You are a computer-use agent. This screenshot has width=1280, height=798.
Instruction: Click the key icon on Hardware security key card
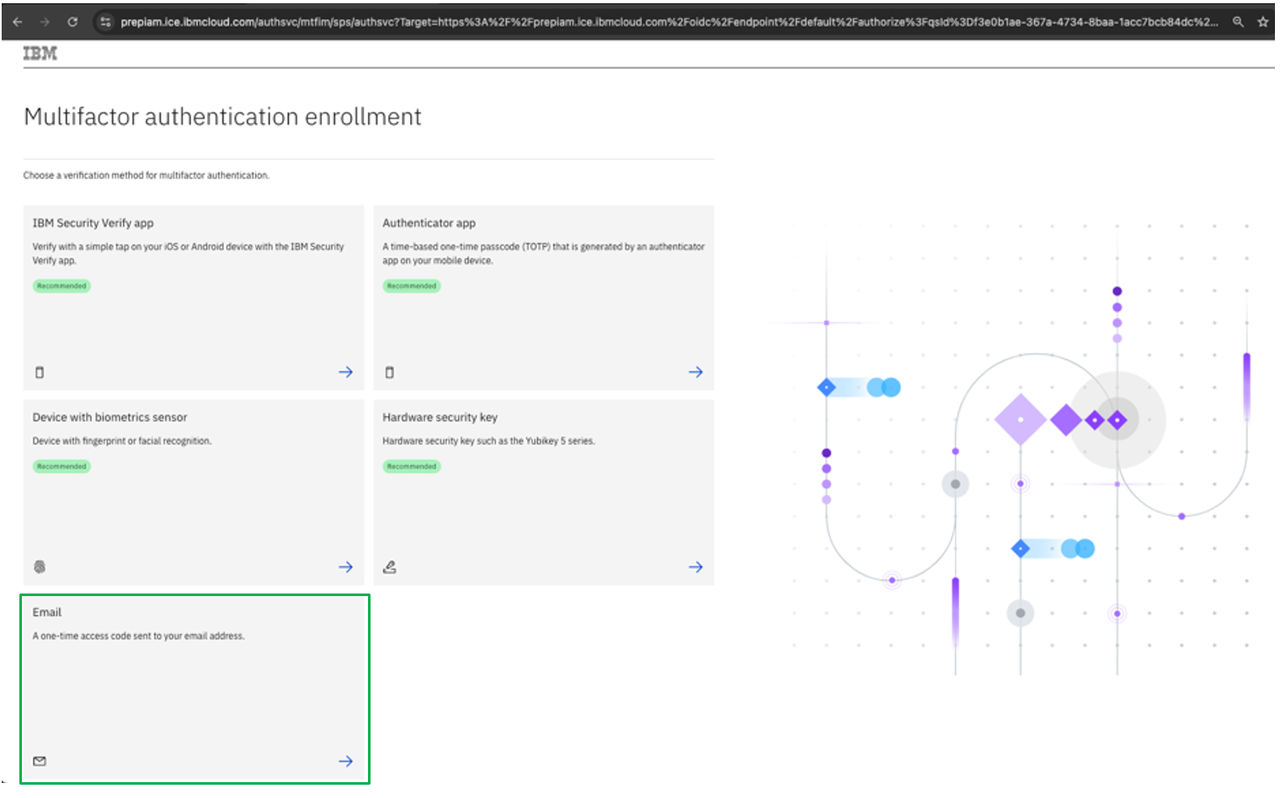point(390,567)
